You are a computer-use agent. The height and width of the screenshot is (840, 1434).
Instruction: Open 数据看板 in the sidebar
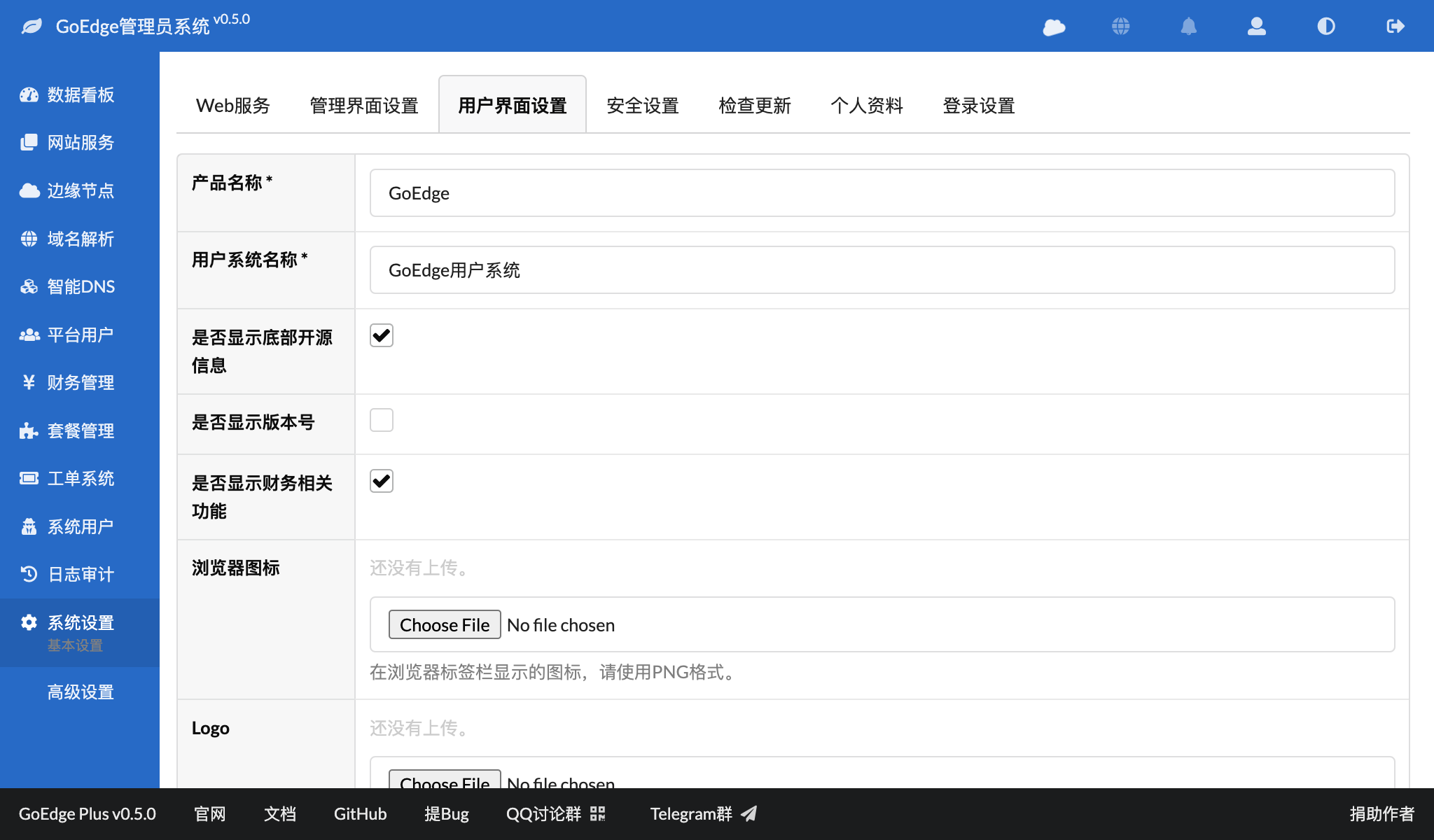80,94
